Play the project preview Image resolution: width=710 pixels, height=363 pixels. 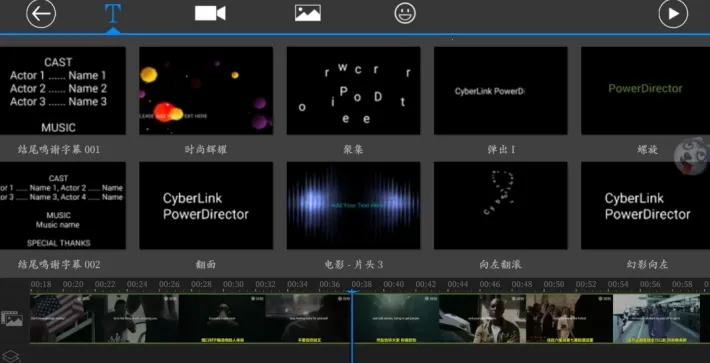pos(673,14)
